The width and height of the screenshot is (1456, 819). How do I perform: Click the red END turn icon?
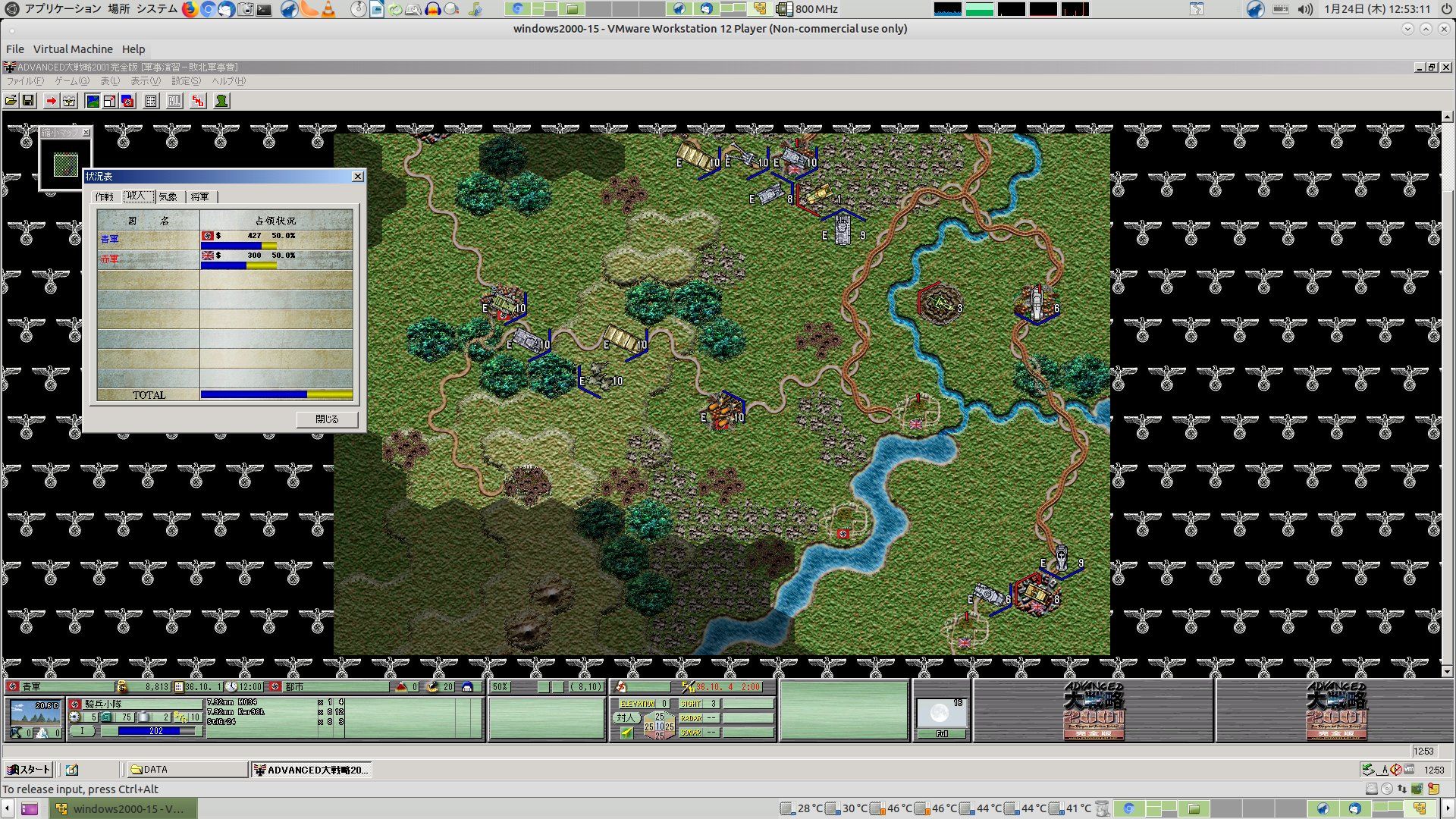pos(198,101)
